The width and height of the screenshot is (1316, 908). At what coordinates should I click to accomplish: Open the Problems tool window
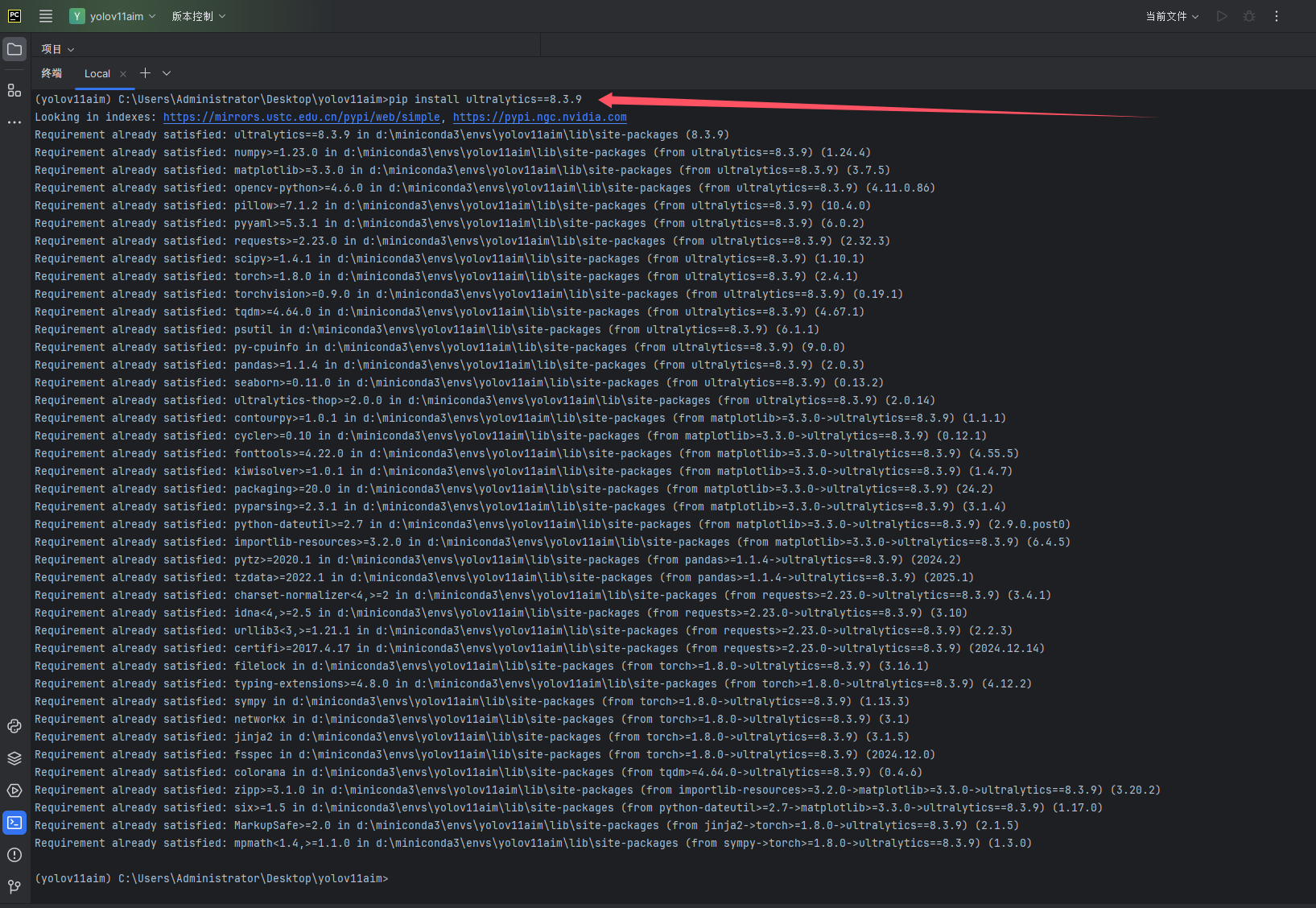click(14, 855)
